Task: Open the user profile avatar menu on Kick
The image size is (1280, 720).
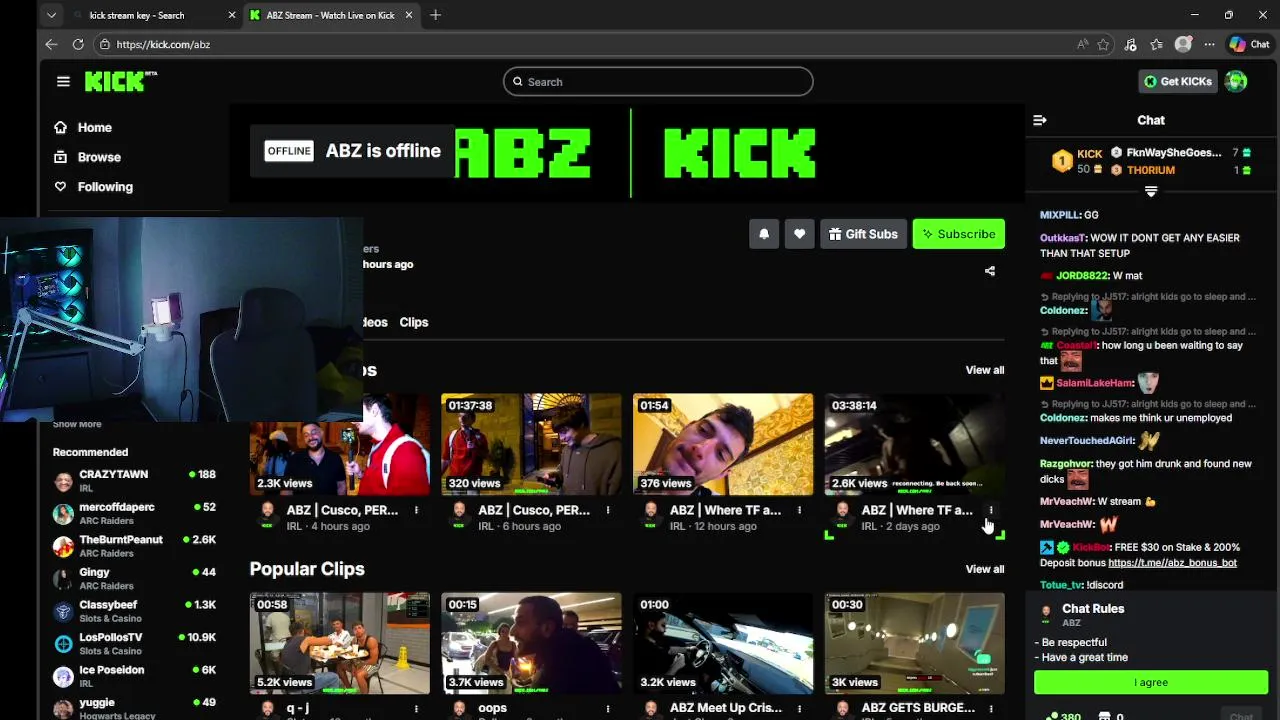Action: click(x=1237, y=82)
